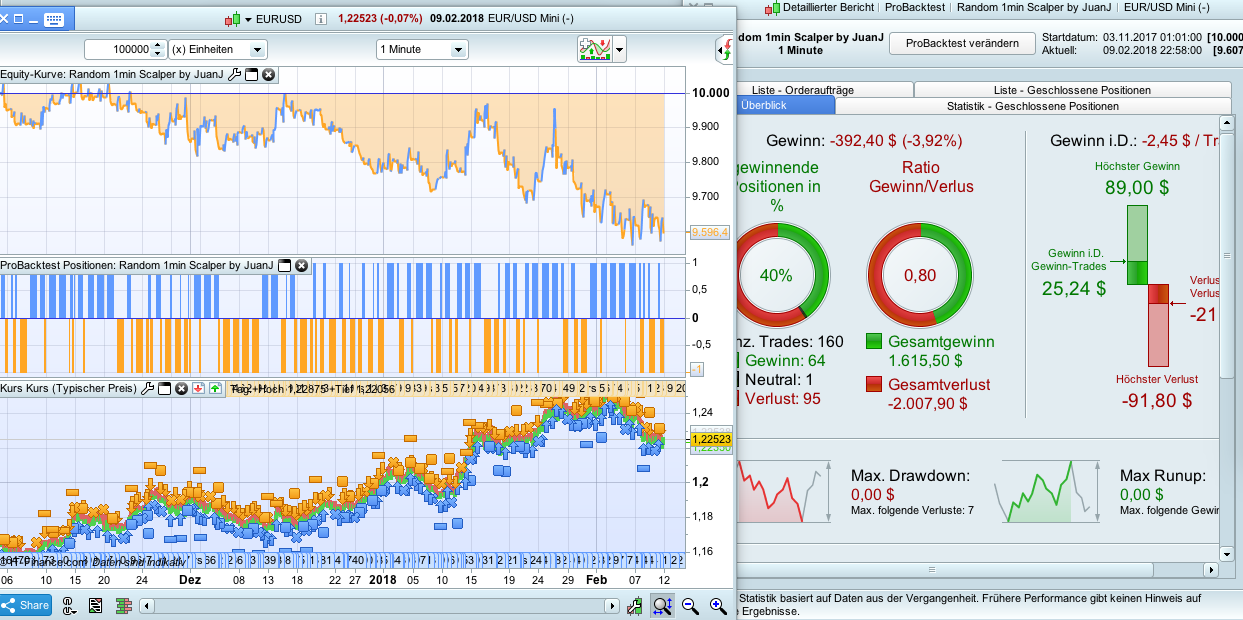Screen dimensions: 1243x620
Task: Click the red-green side panel toggle arrows
Action: pyautogui.click(x=723, y=49)
